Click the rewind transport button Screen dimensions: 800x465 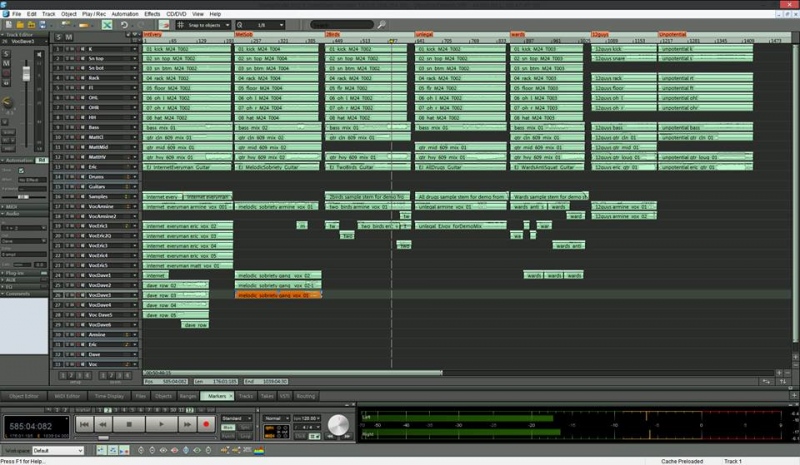pos(103,424)
